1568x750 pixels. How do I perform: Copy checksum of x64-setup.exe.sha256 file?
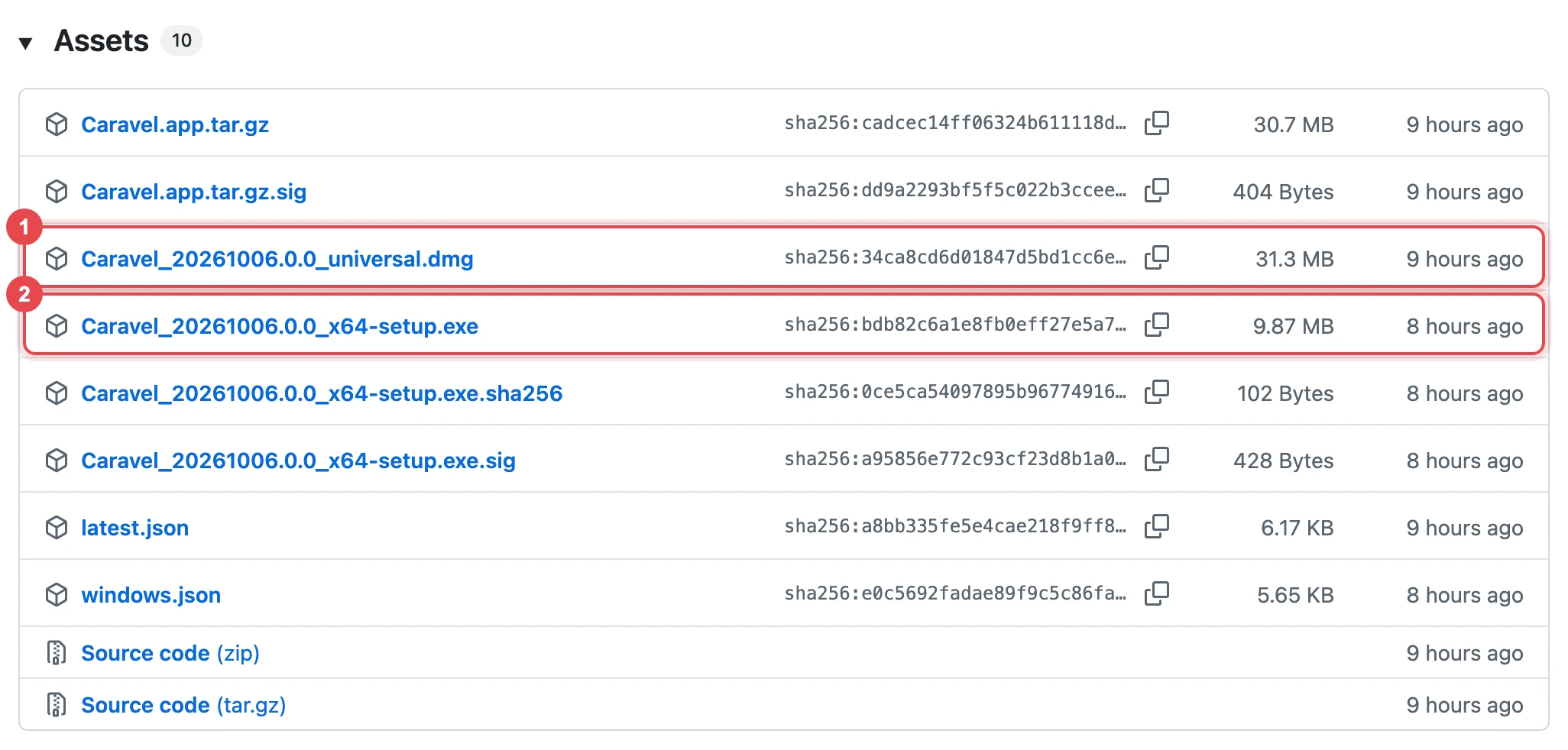pyautogui.click(x=1157, y=392)
